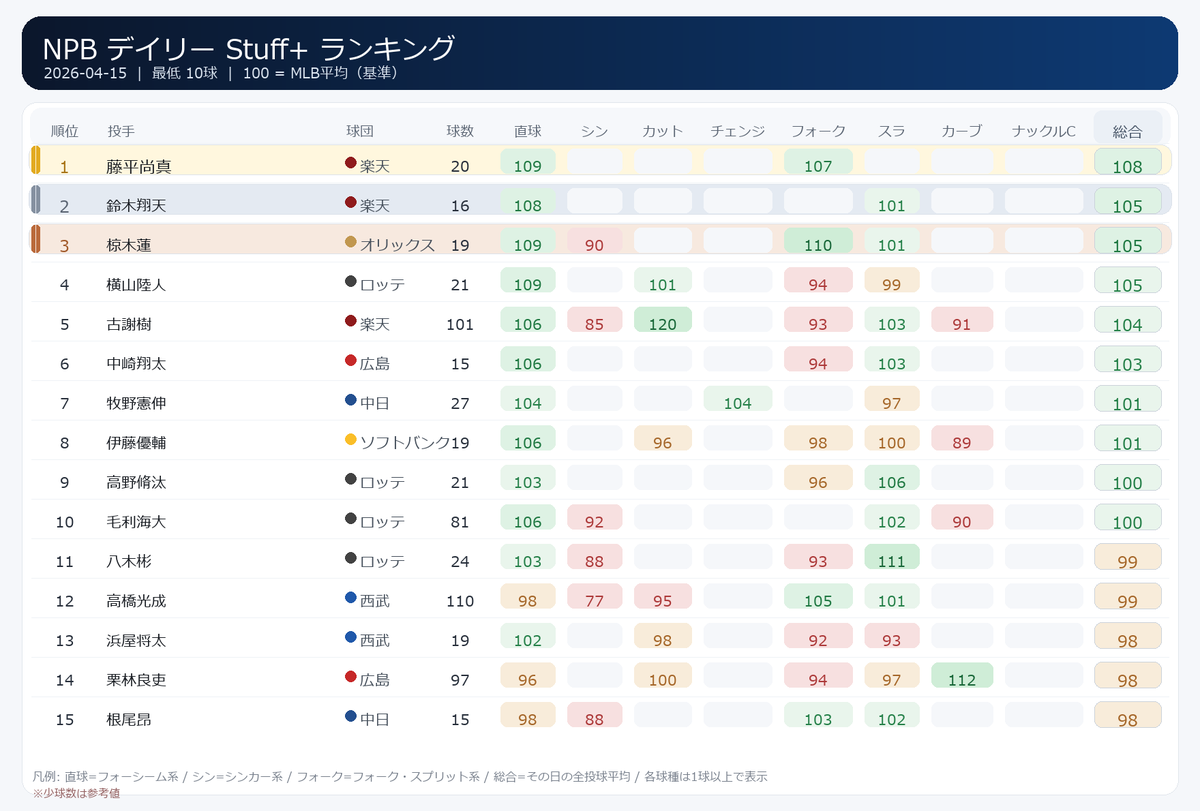Select pitcher name 椋木蓮
1200x811 pixels.
tap(131, 245)
